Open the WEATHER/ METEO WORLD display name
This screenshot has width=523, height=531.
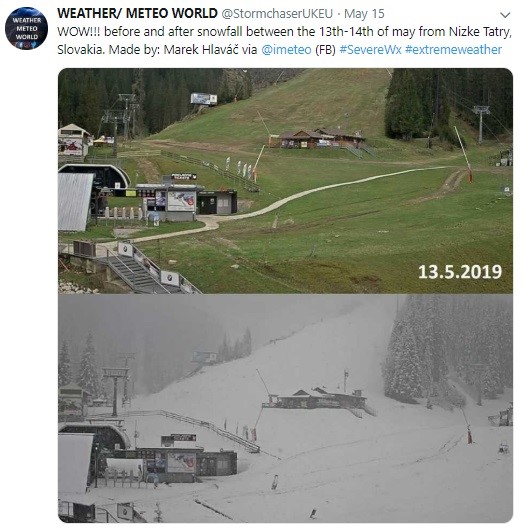click(137, 14)
